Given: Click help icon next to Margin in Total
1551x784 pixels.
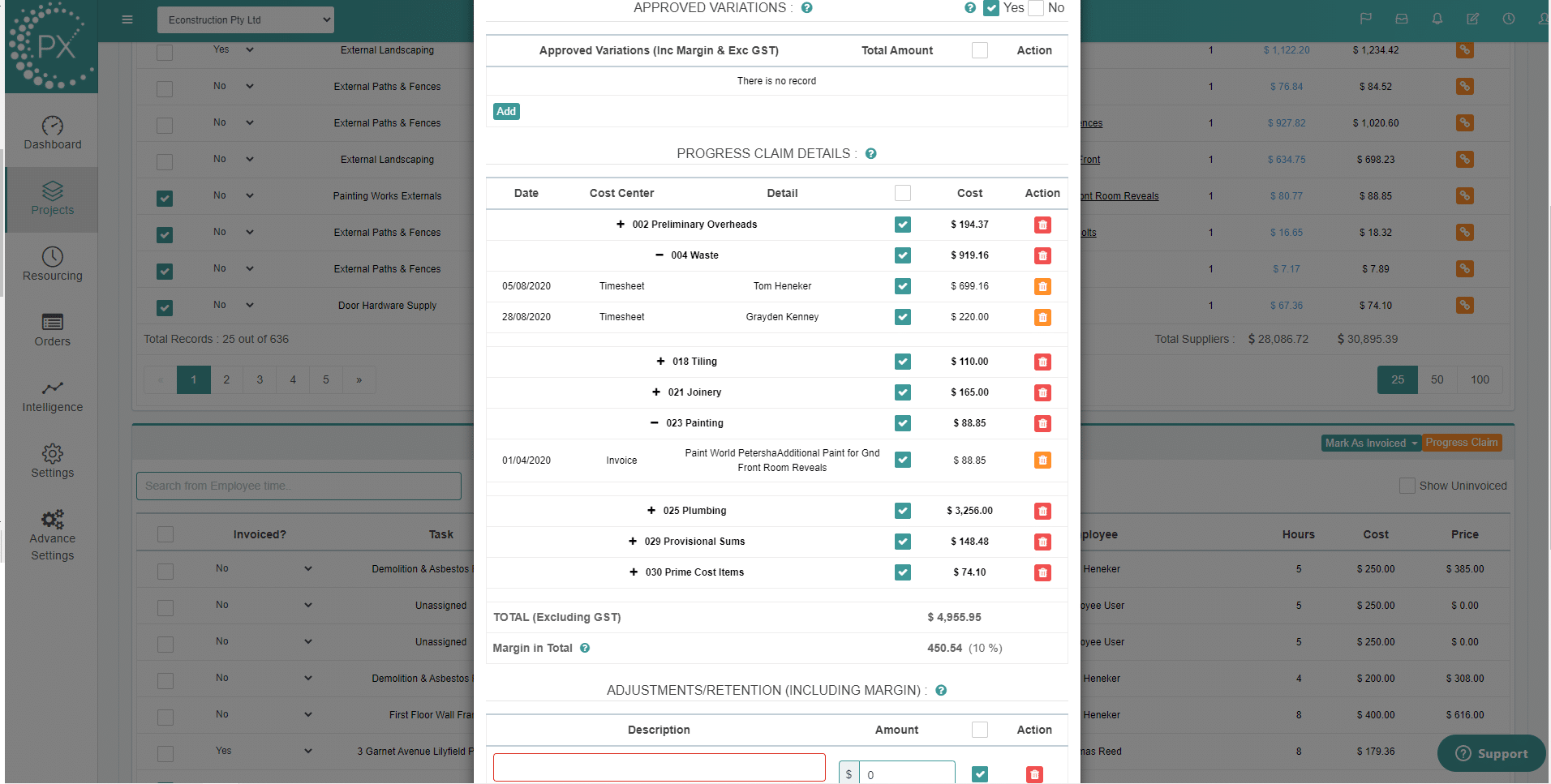Looking at the screenshot, I should (x=585, y=649).
